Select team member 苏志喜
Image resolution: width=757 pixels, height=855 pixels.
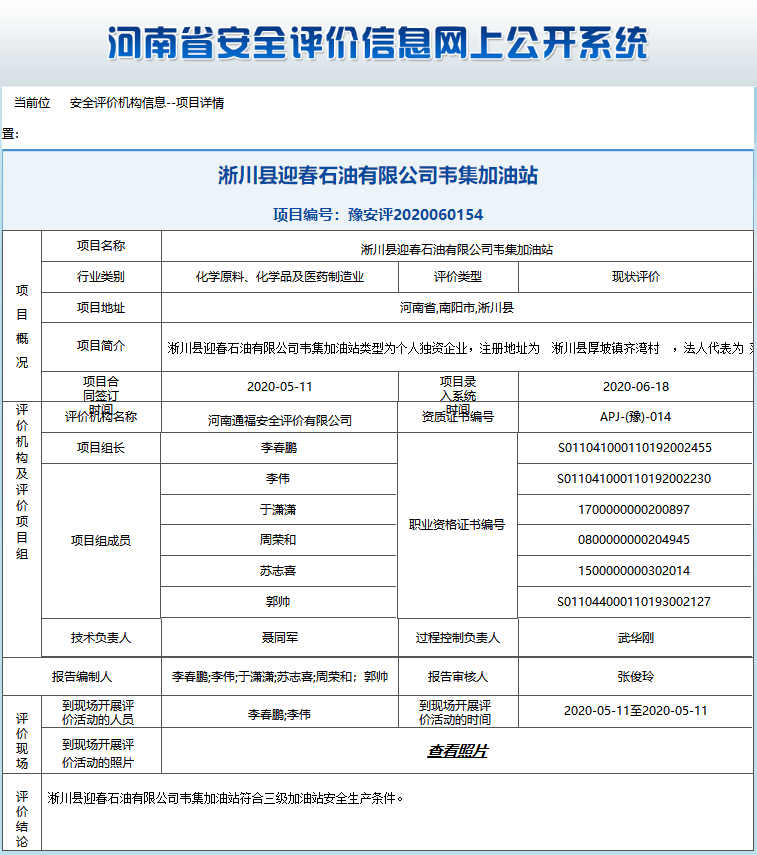pyautogui.click(x=278, y=571)
